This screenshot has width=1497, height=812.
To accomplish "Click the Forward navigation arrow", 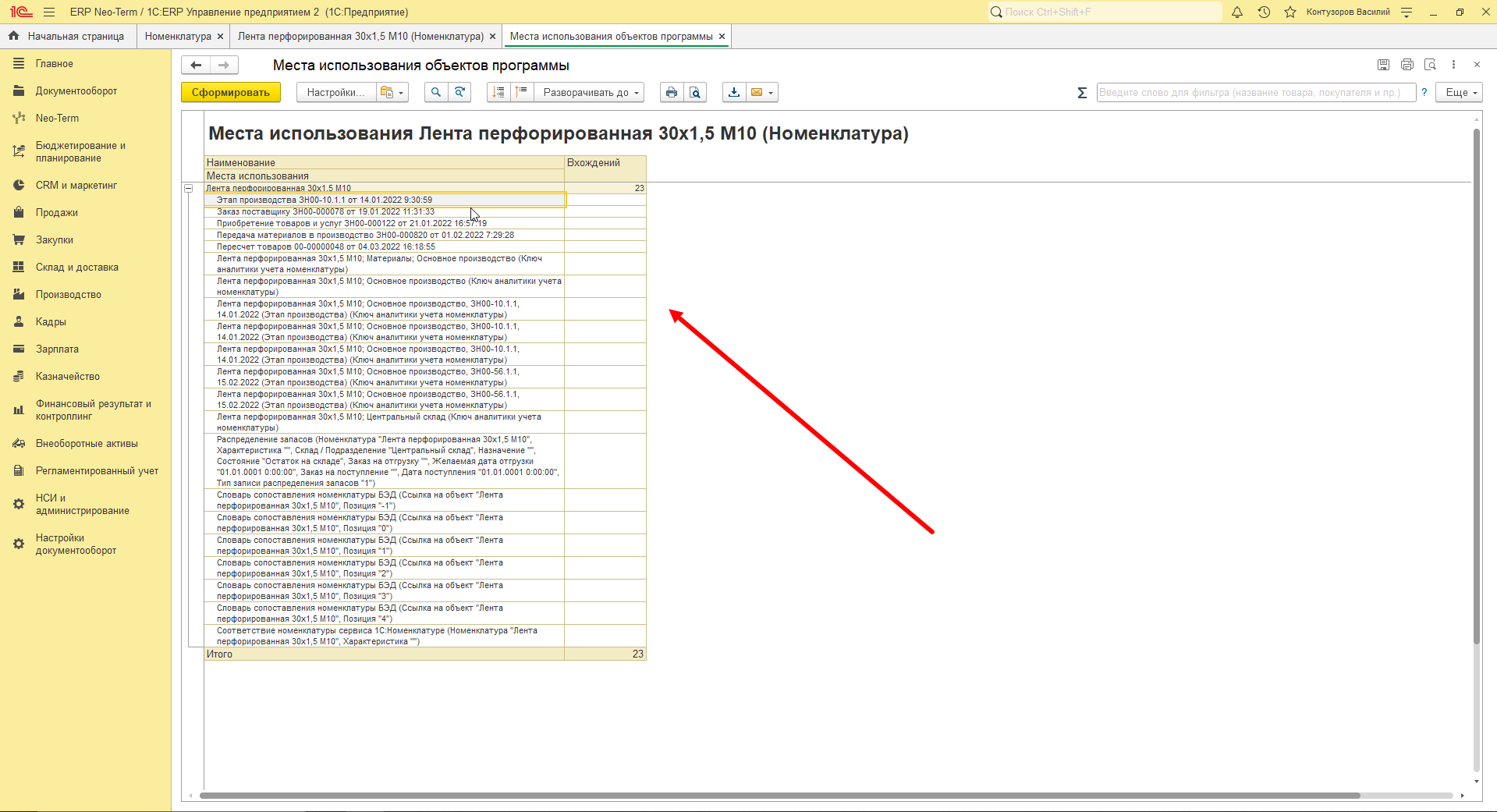I will point(224,66).
